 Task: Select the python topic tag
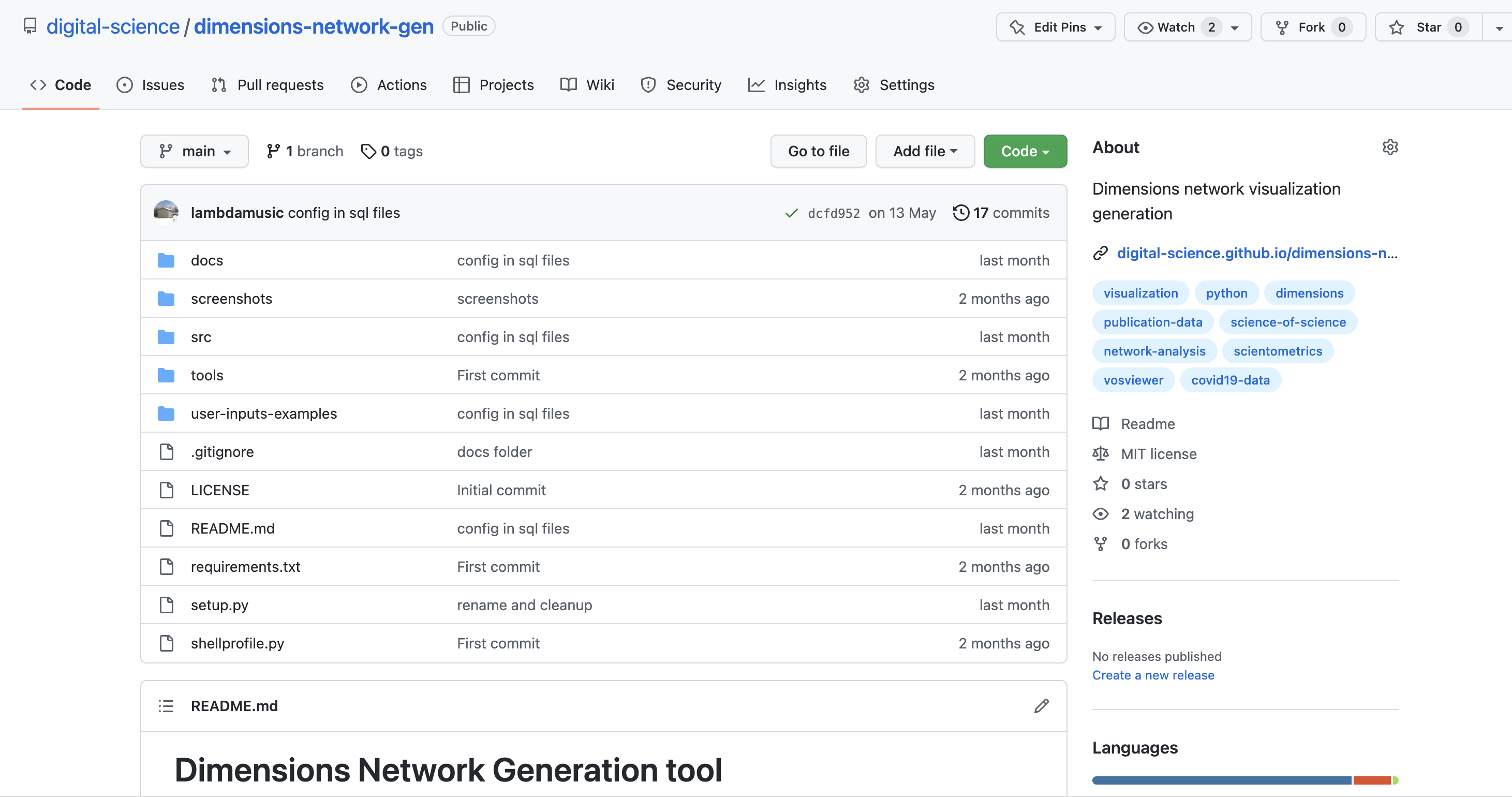[1226, 293]
